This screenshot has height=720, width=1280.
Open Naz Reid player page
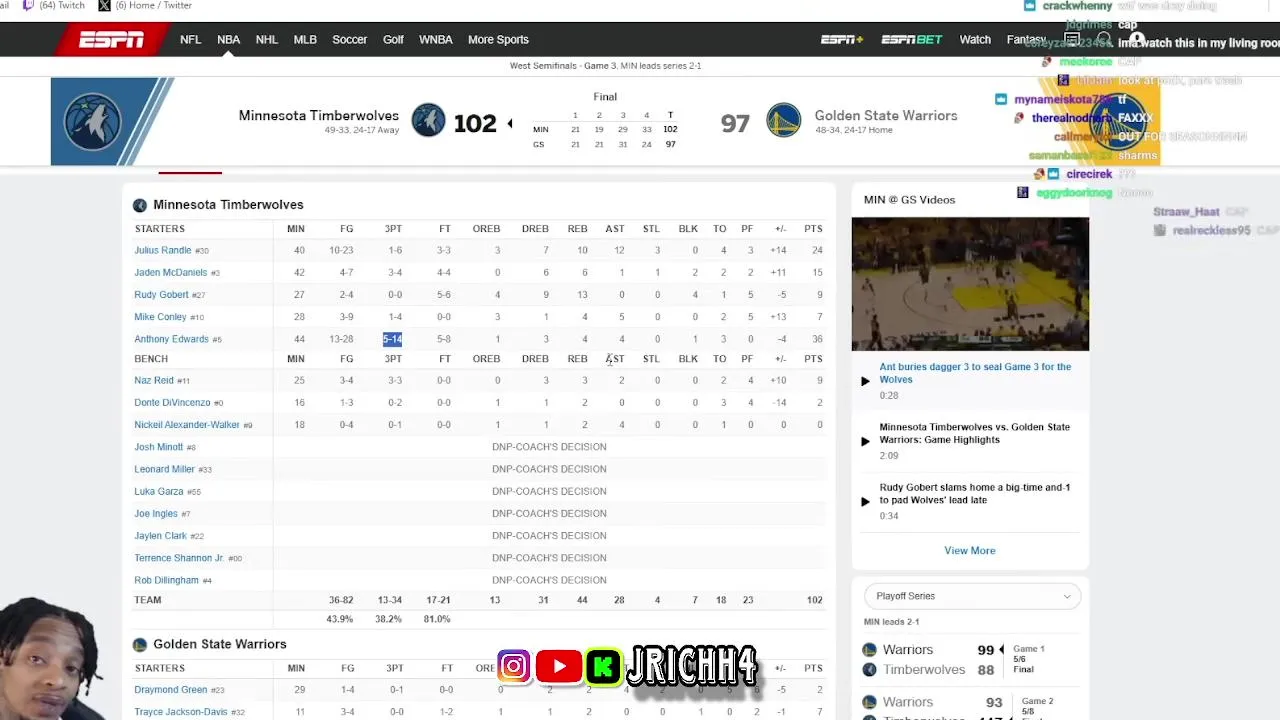pyautogui.click(x=154, y=380)
